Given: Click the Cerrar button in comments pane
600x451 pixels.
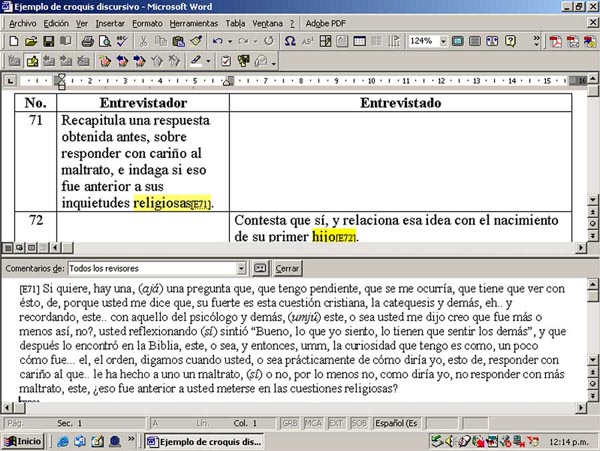Looking at the screenshot, I should [288, 268].
